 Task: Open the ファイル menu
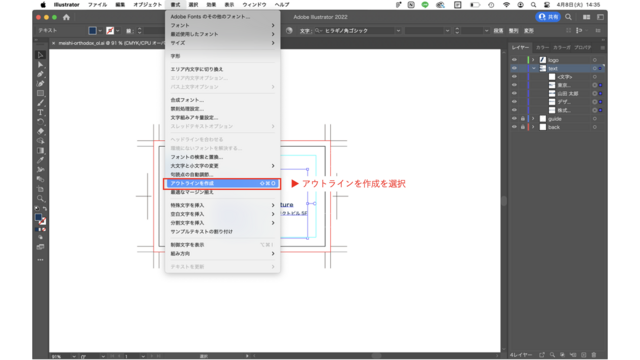click(98, 5)
